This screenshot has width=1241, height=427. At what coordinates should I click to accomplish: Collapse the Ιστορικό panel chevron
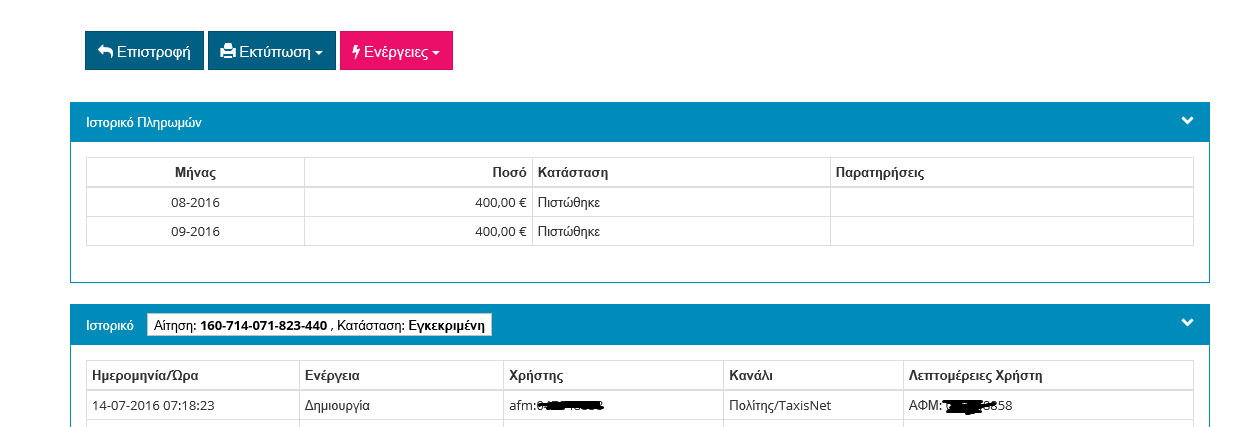tap(1187, 323)
